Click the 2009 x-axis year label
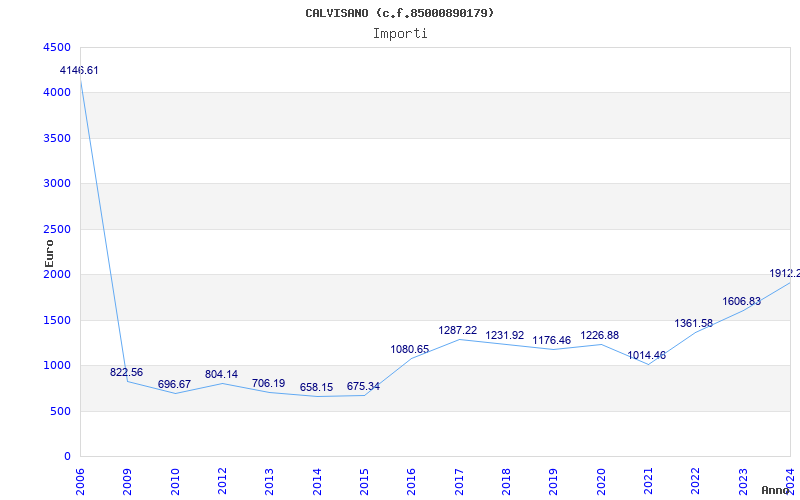Screen dimensions: 800x500 point(128,481)
